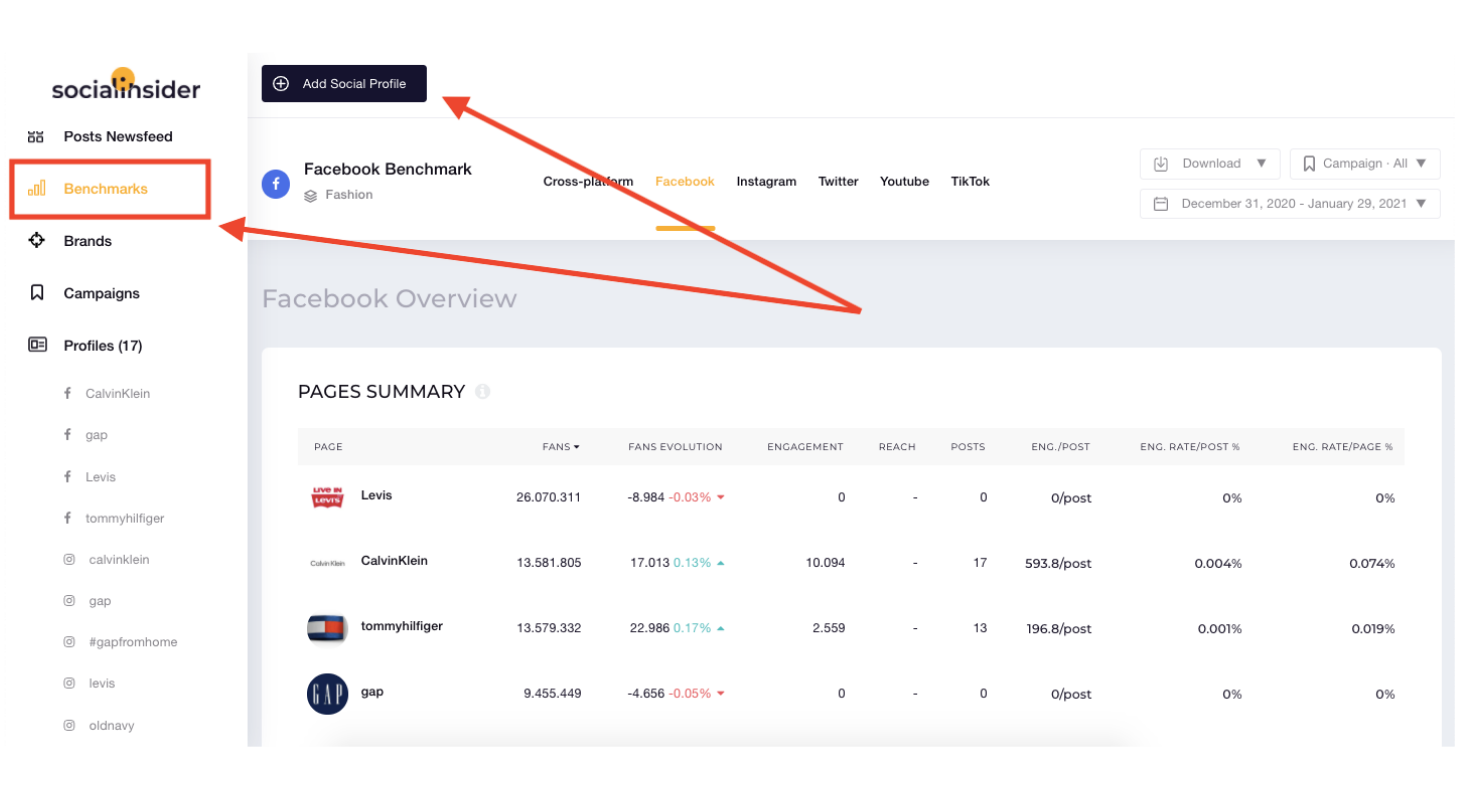The height and width of the screenshot is (800, 1460).
Task: Click the blue Facebook badge icon
Action: [x=276, y=183]
